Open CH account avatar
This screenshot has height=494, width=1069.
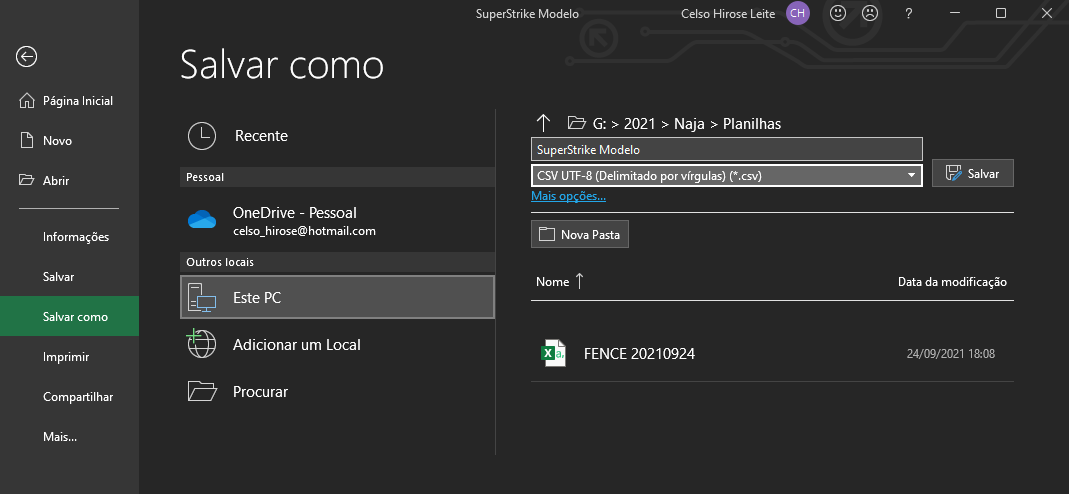pyautogui.click(x=798, y=13)
